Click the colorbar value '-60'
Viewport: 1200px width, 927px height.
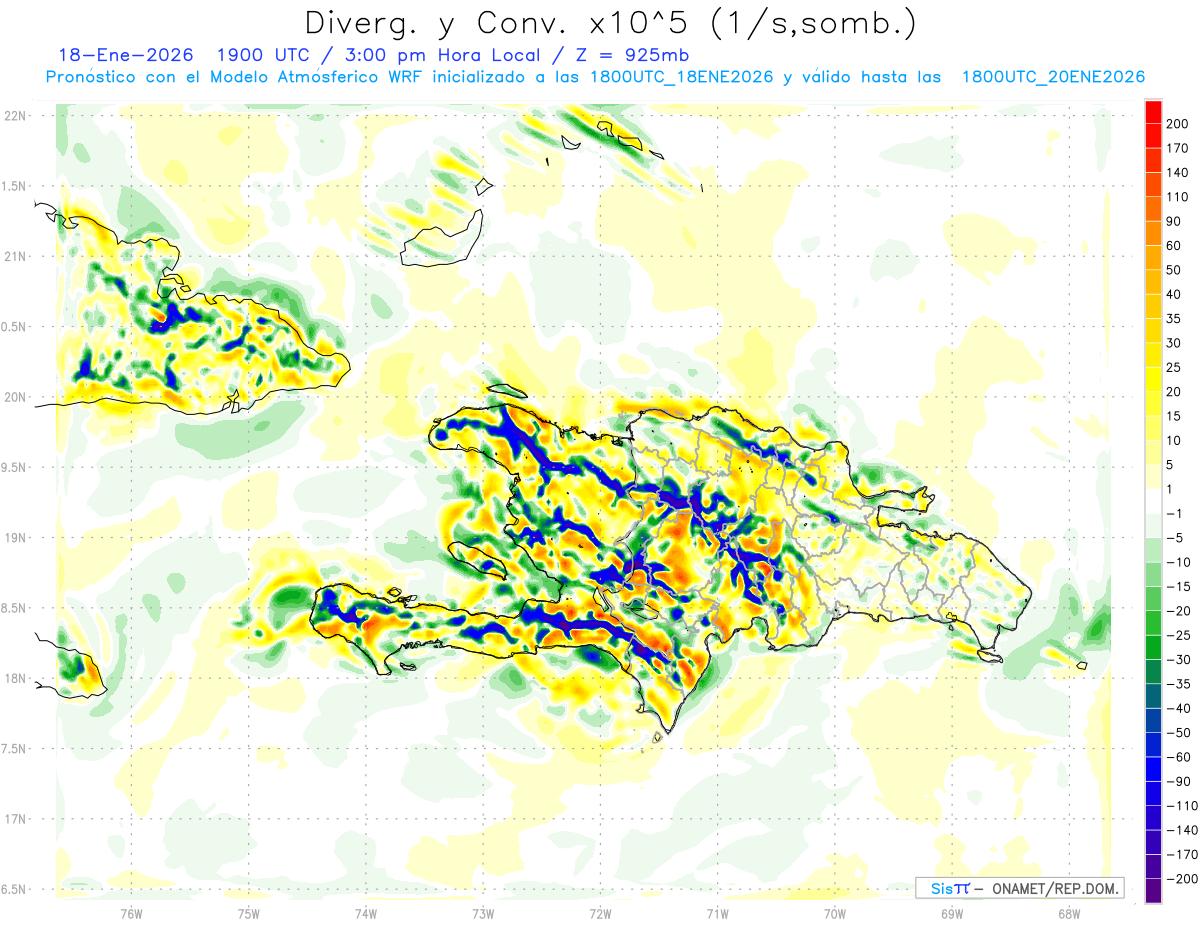point(1178,757)
